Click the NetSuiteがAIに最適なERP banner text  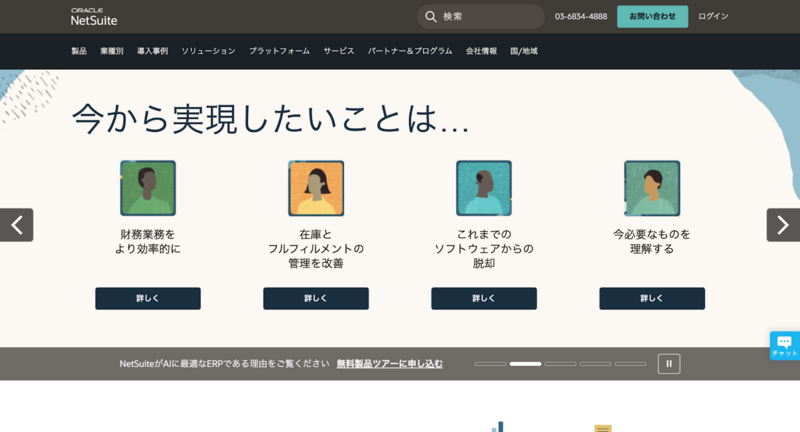[224, 364]
